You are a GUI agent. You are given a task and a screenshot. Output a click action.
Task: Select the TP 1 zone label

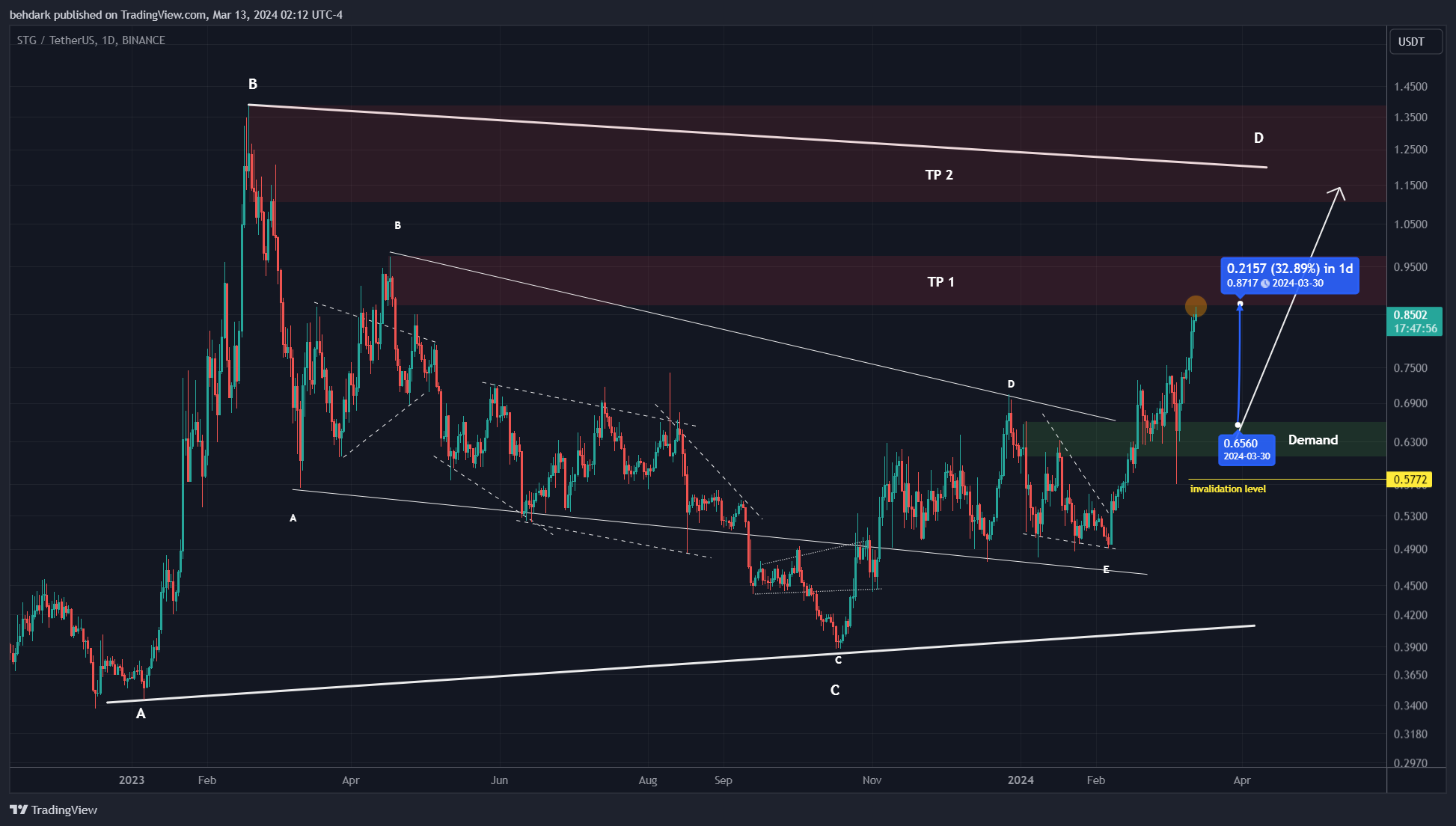[x=940, y=282]
